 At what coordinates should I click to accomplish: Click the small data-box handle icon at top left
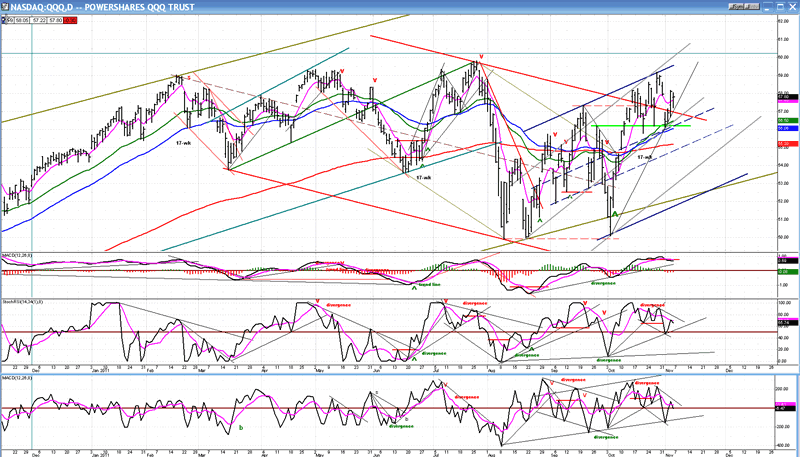coord(3,20)
